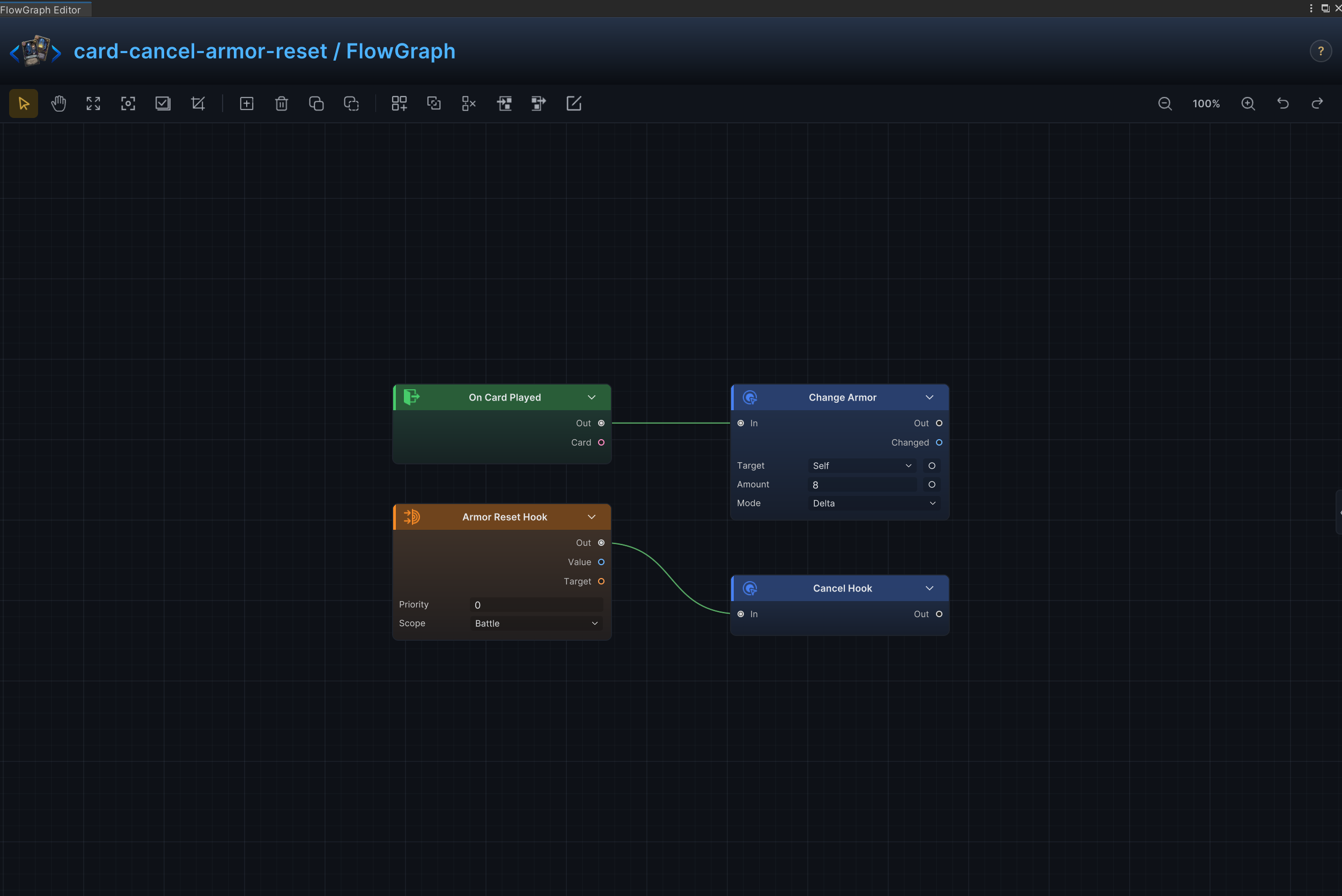1342x896 pixels.
Task: Click the right angle bracket beside the logo
Action: point(56,53)
